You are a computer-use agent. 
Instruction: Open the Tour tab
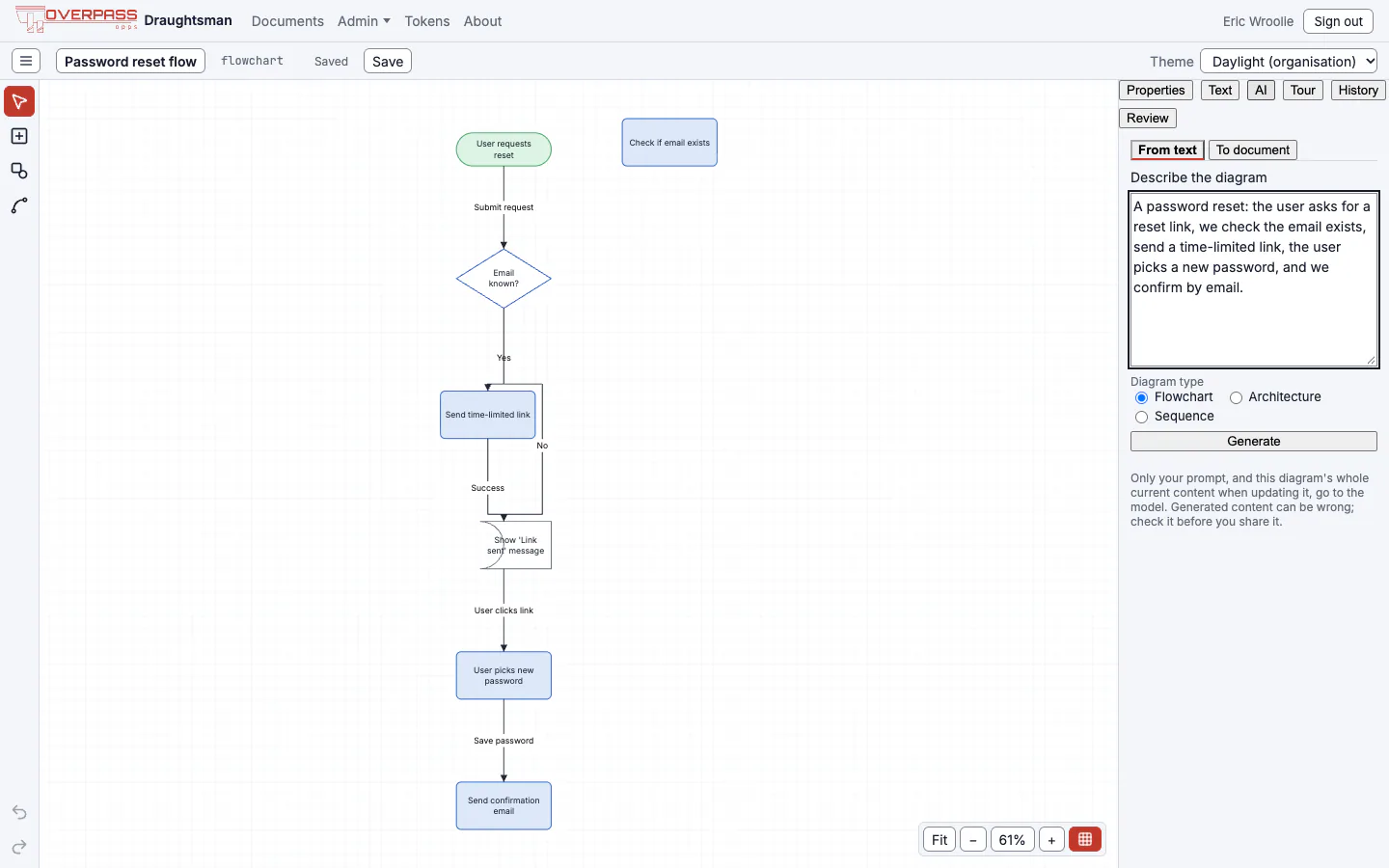click(1303, 90)
